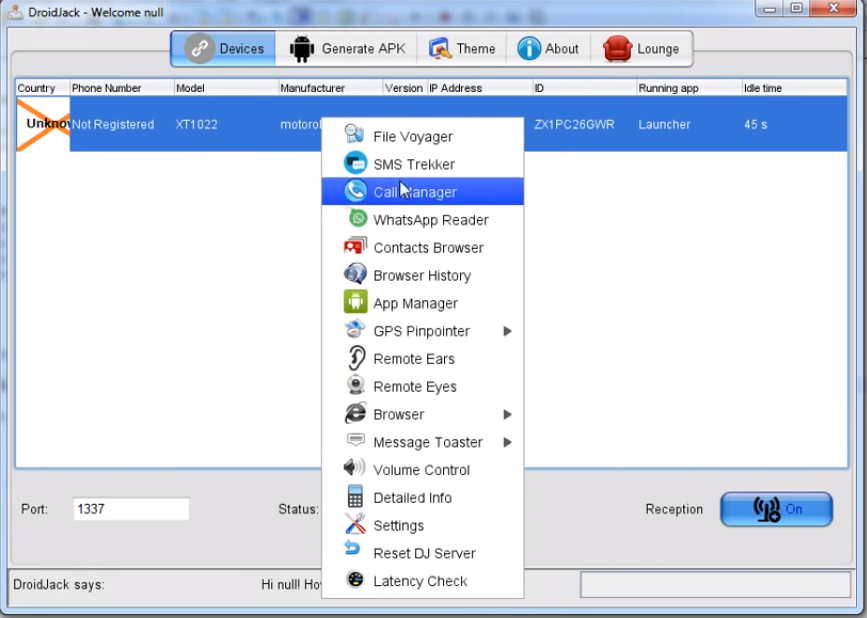The image size is (867, 618).
Task: Expand the Browser submenu arrow
Action: coord(507,415)
